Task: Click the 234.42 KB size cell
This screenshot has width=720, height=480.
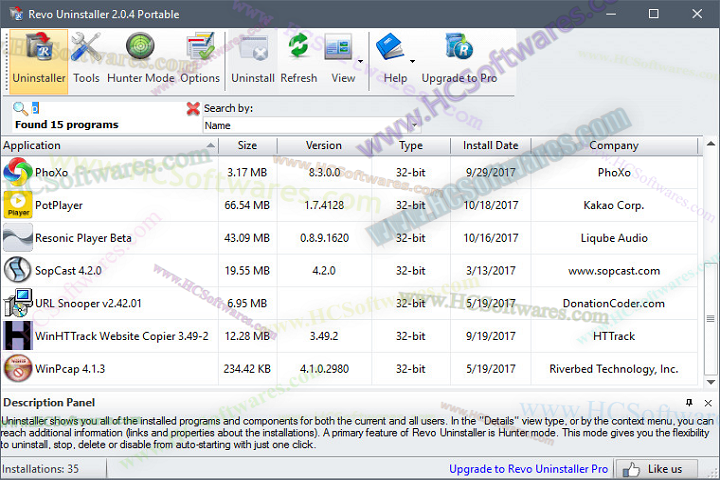Action: pyautogui.click(x=247, y=369)
